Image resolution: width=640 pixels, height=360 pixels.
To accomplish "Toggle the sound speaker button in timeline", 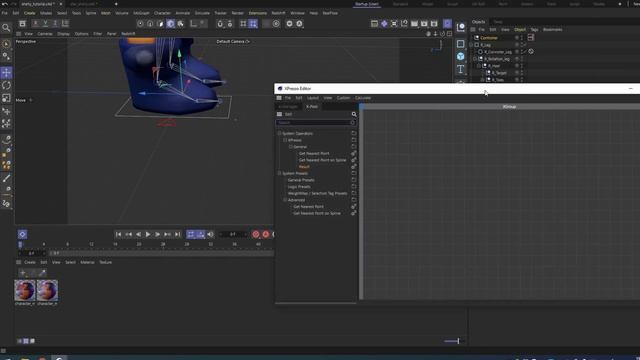I will click(210, 234).
